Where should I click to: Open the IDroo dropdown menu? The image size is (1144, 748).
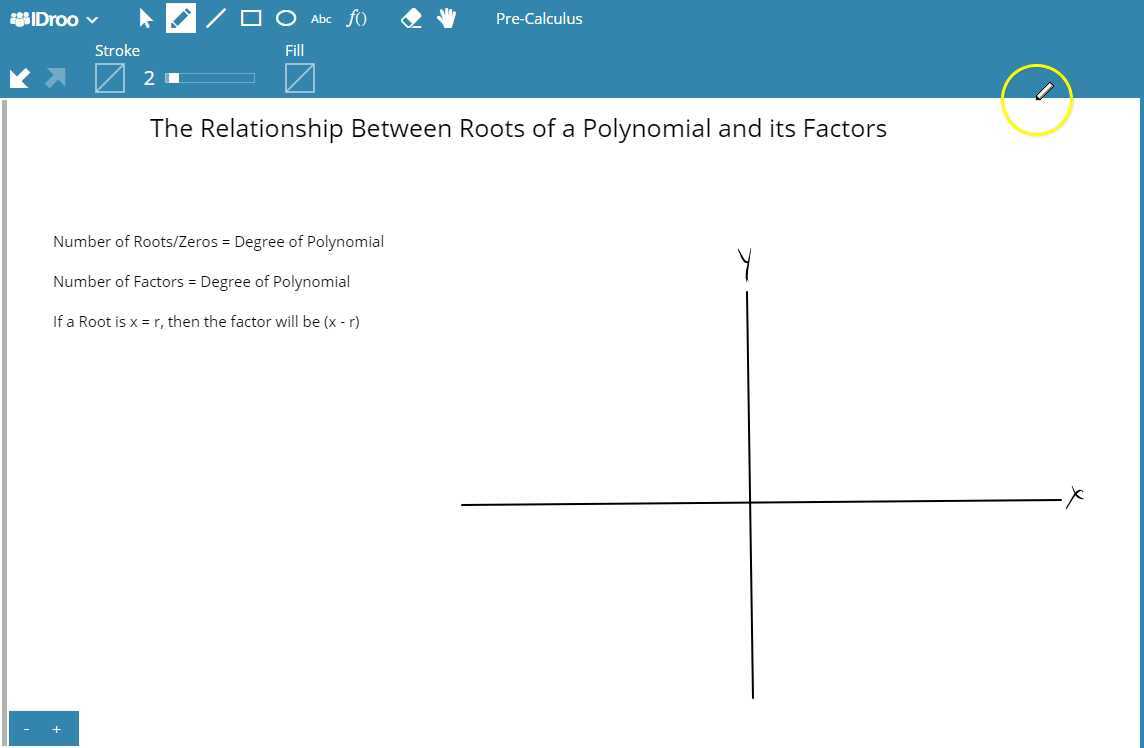(x=92, y=18)
